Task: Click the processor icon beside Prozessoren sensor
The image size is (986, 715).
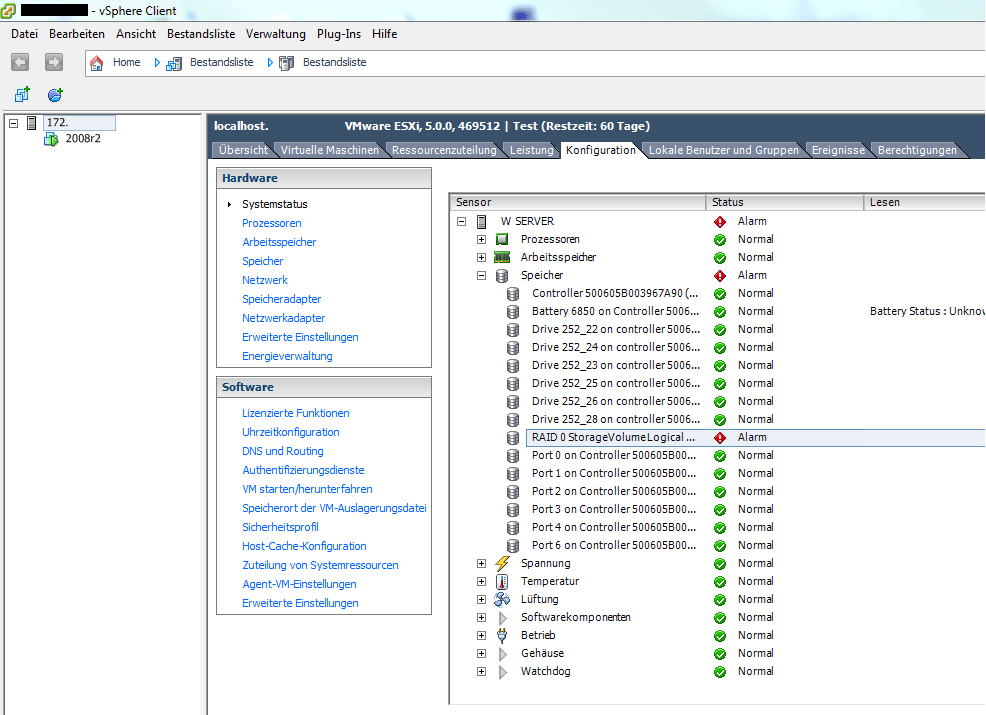Action: (x=501, y=239)
